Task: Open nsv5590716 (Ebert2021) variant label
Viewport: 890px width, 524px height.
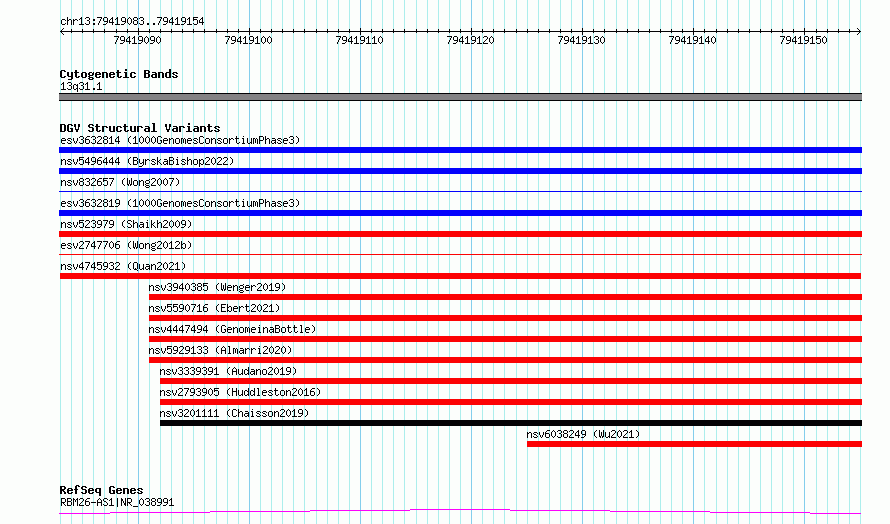Action: coord(215,308)
